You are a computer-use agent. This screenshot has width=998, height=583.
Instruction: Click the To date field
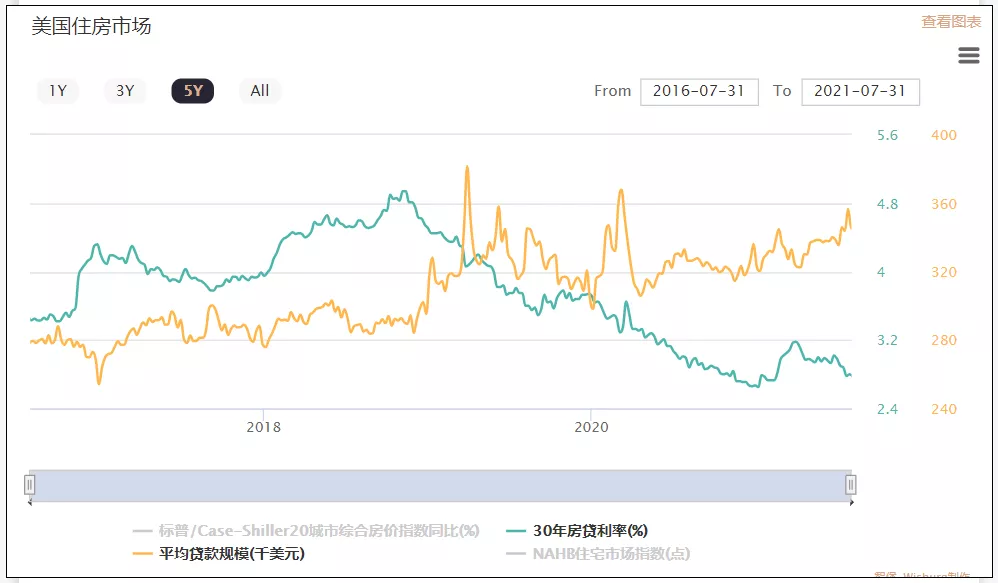point(860,91)
